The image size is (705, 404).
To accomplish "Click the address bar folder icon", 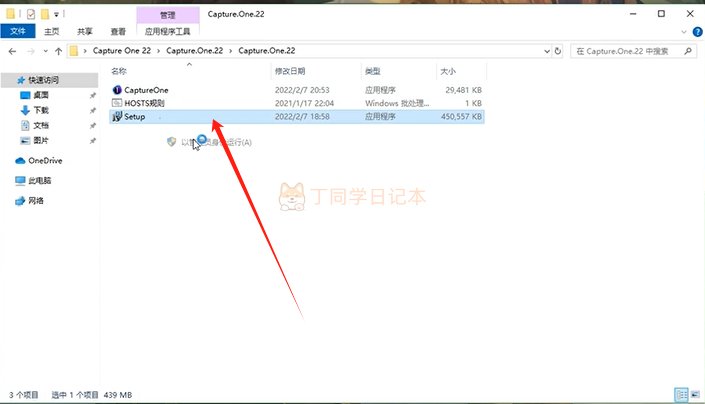I will tap(74, 51).
